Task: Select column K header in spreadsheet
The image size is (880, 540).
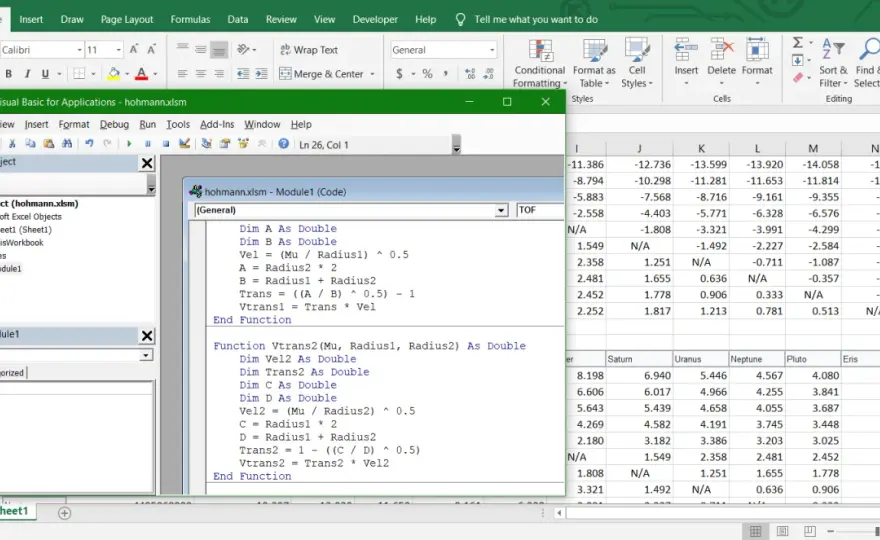Action: (x=701, y=149)
